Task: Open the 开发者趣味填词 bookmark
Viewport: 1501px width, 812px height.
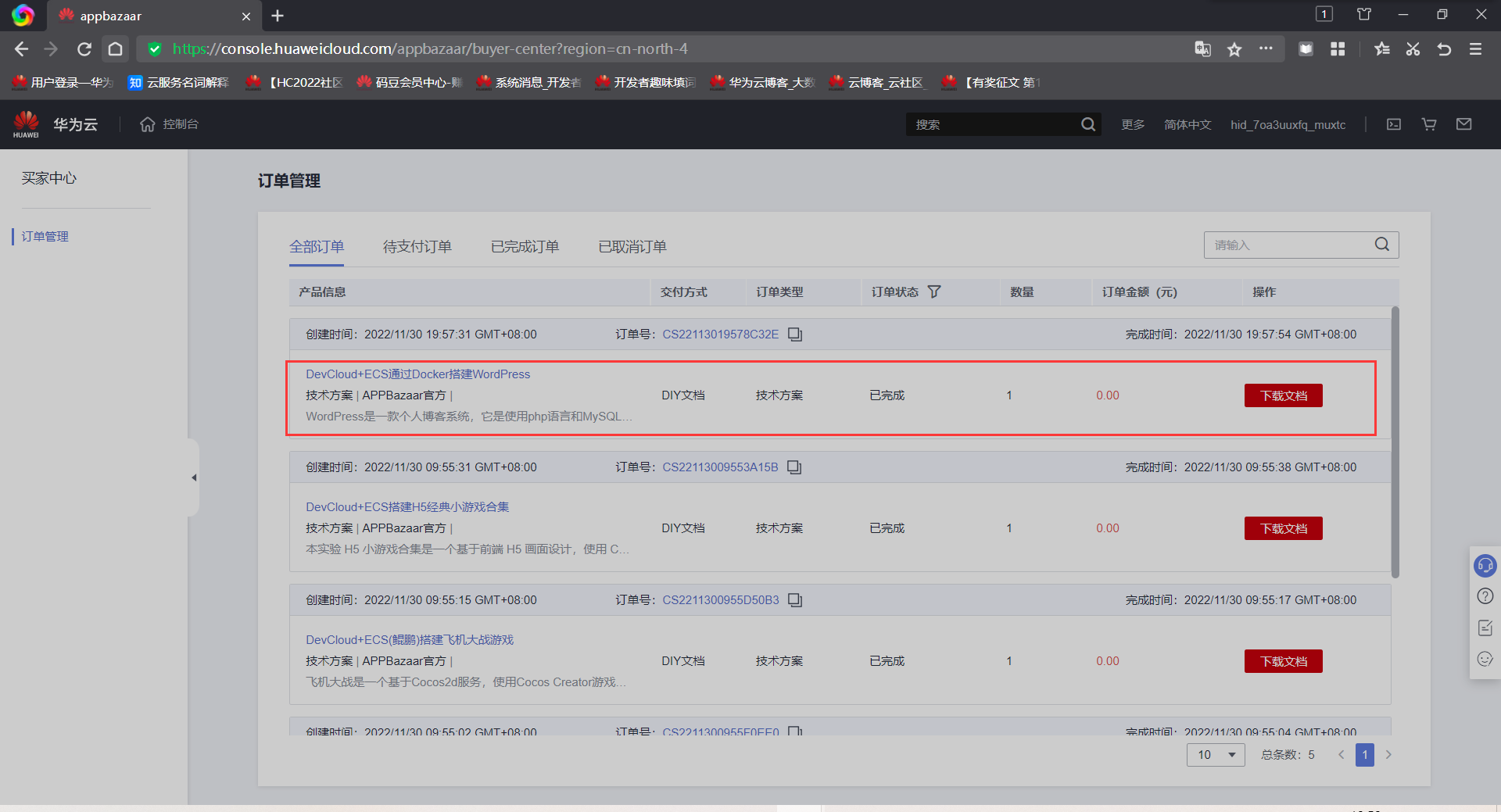Action: point(646,82)
